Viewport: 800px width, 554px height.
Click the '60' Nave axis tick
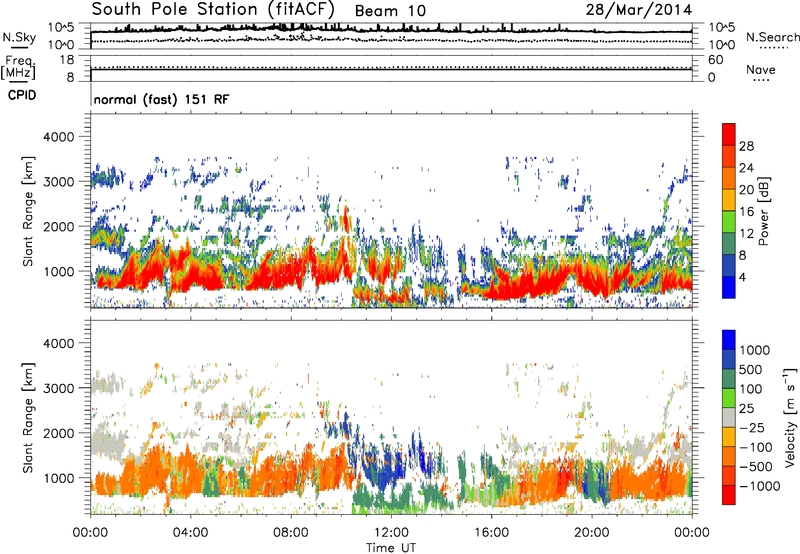tap(715, 60)
